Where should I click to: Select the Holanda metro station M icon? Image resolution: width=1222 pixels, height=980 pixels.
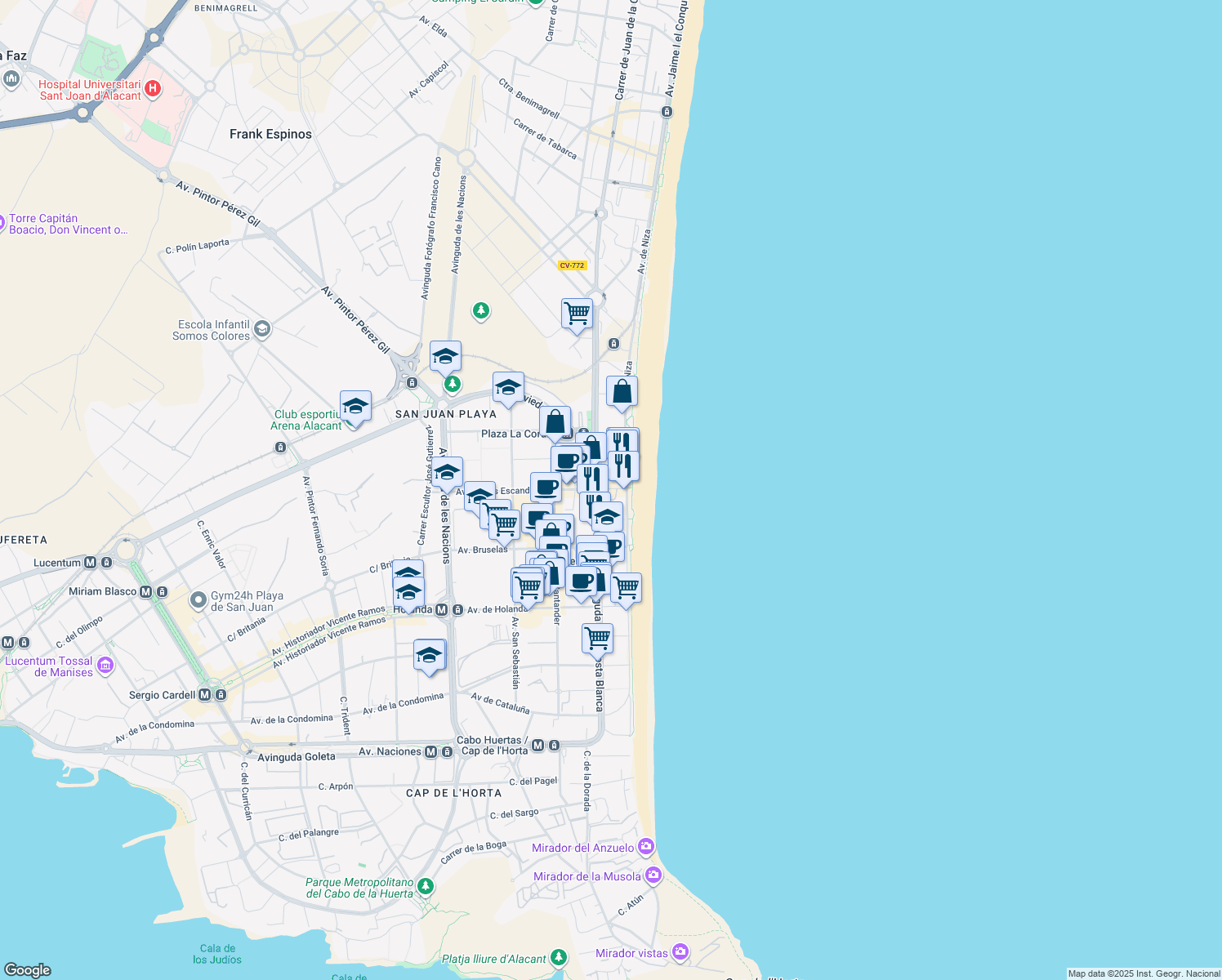coord(442,610)
